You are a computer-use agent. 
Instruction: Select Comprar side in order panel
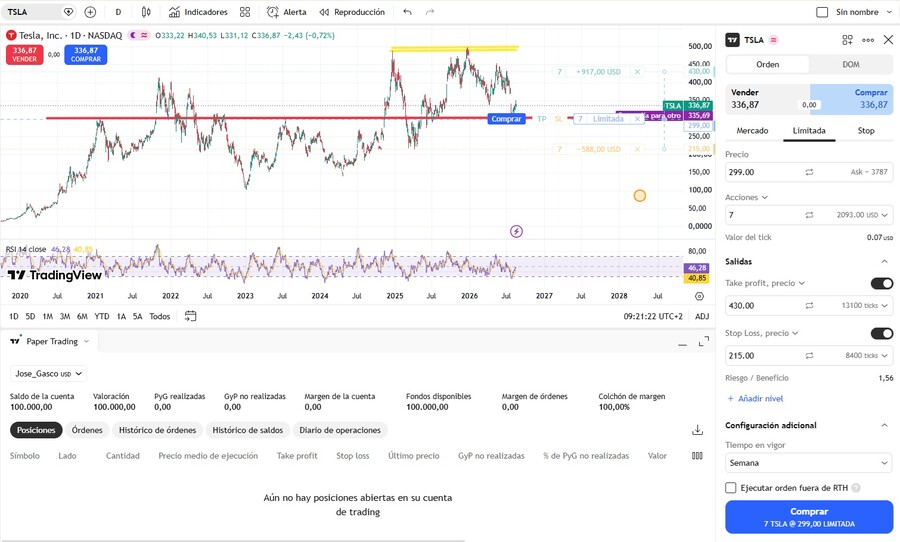(x=851, y=98)
